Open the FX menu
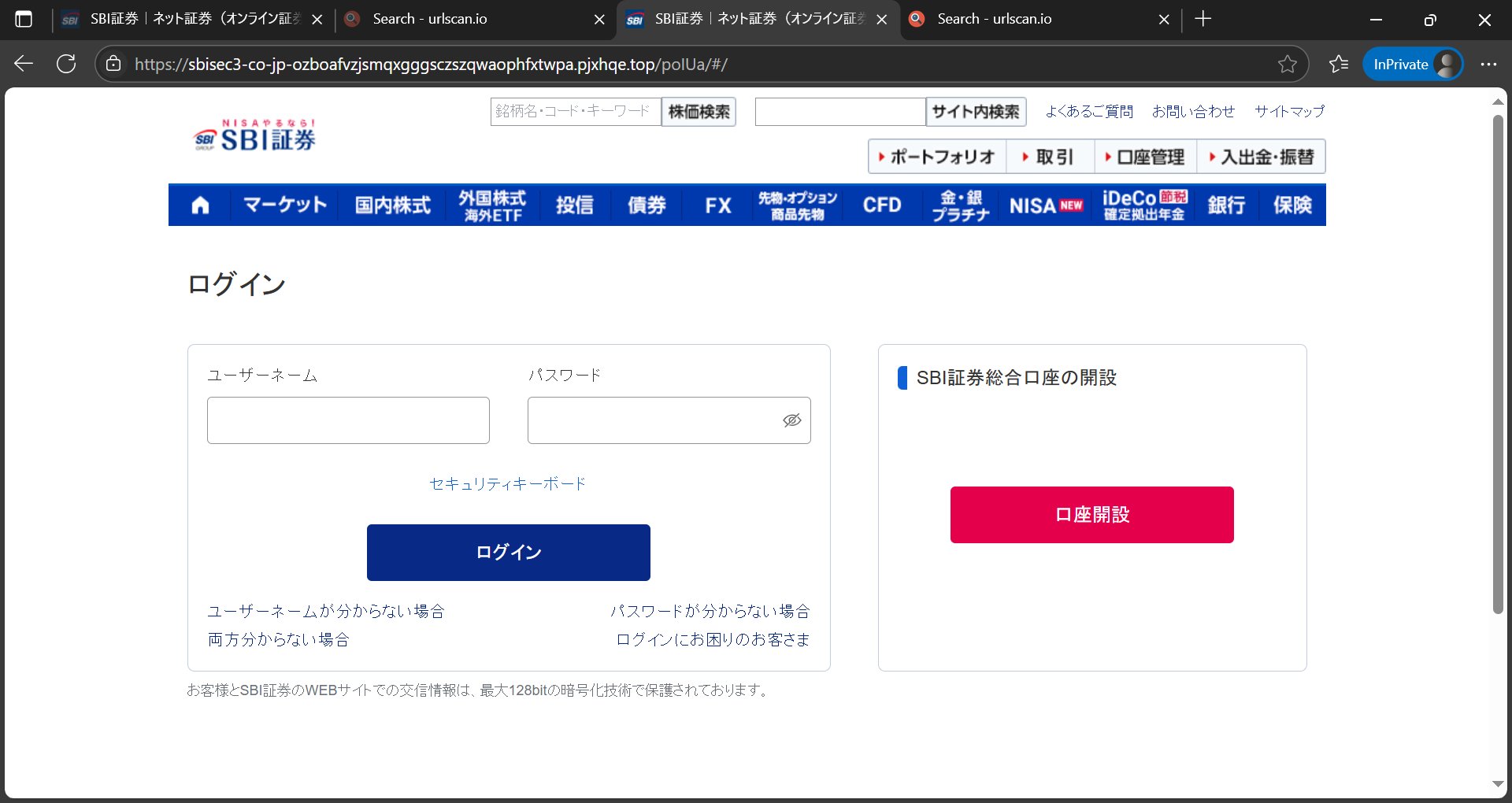Image resolution: width=1512 pixels, height=803 pixels. (718, 205)
